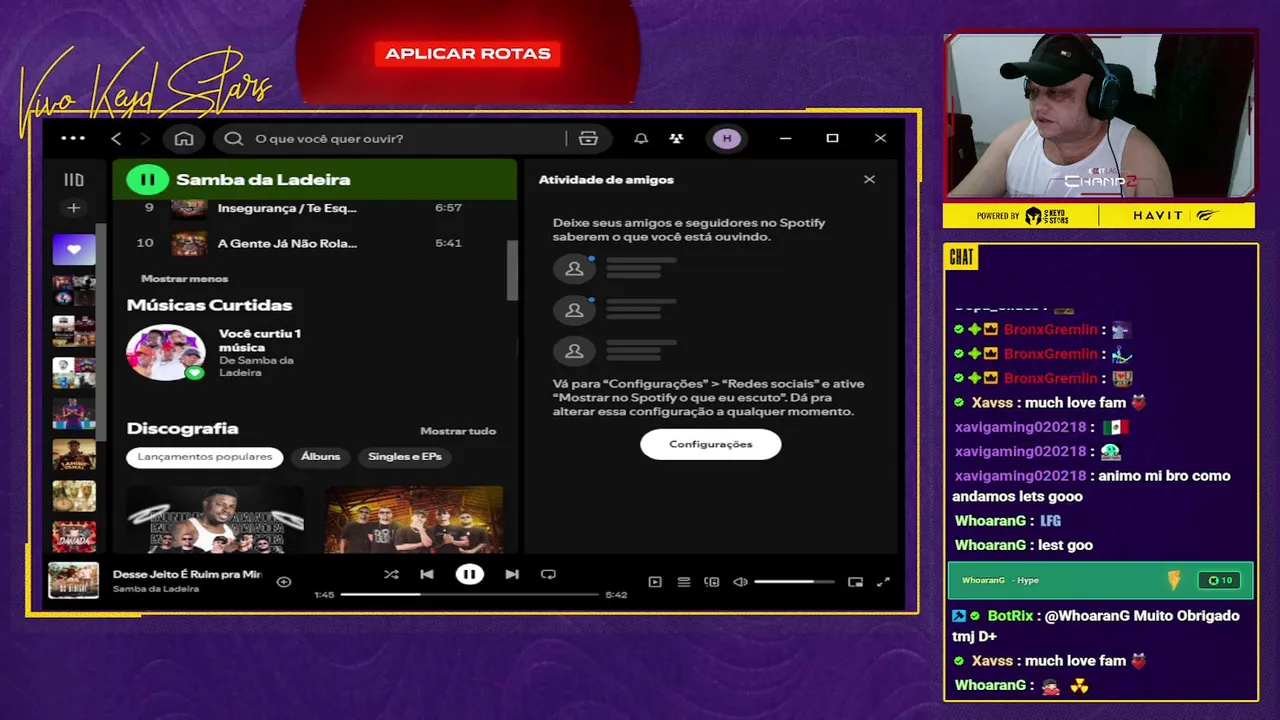Open the Spotify three-dot menu
The height and width of the screenshot is (720, 1280).
click(73, 138)
